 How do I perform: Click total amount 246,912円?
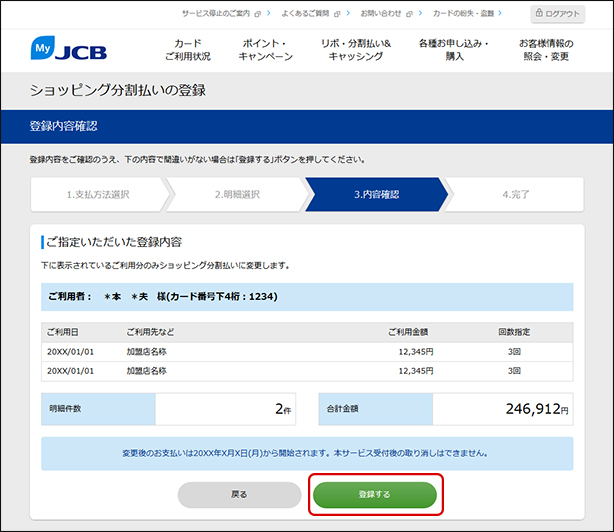(x=537, y=409)
